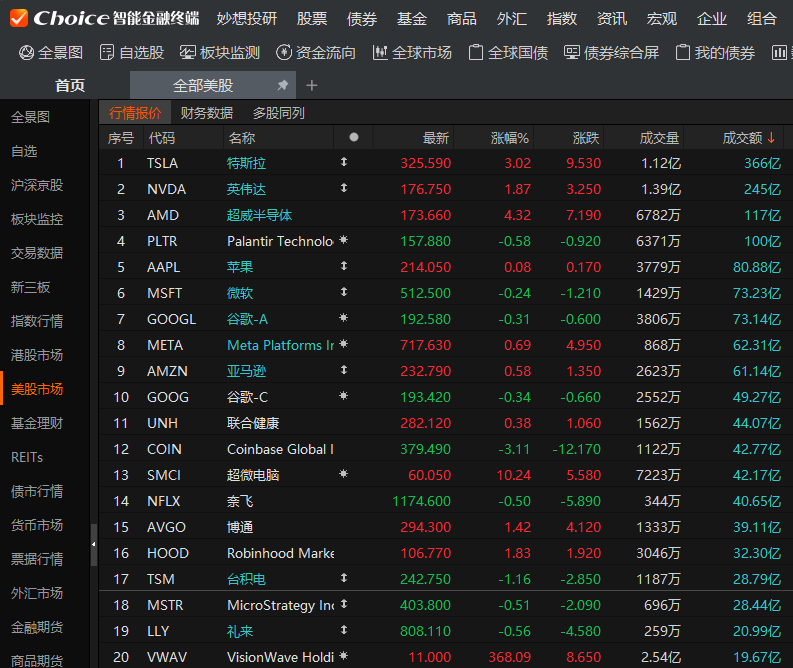
Task: Switch to 财务数据 tab
Action: (207, 113)
